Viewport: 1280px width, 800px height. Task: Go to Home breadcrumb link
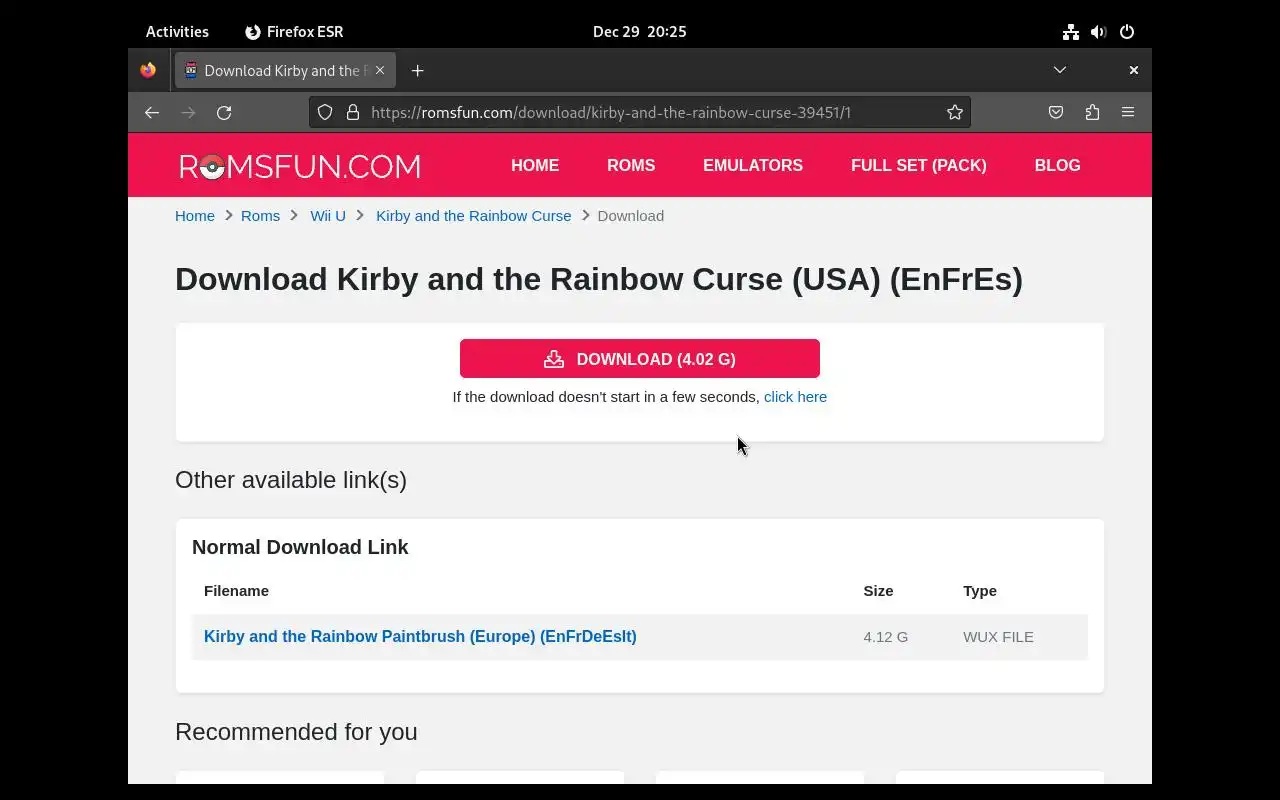coord(195,216)
